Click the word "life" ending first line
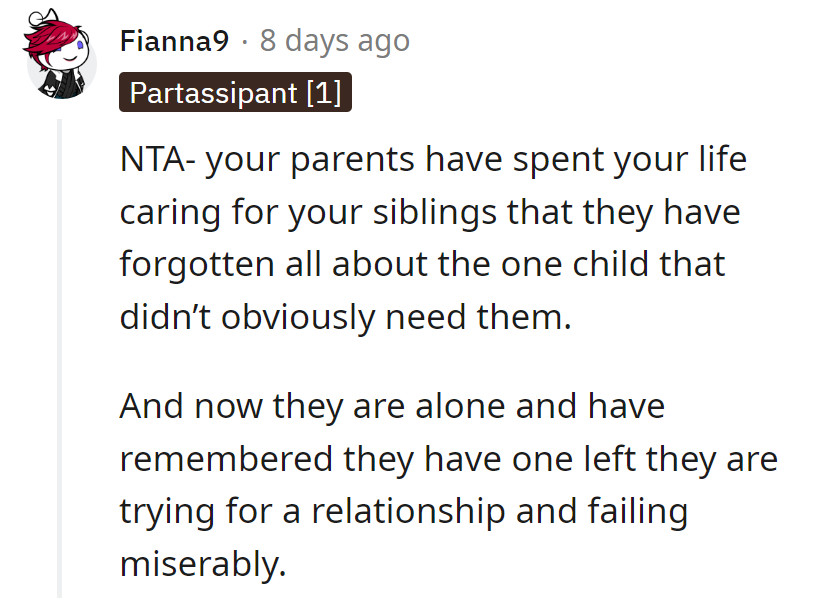 point(723,161)
